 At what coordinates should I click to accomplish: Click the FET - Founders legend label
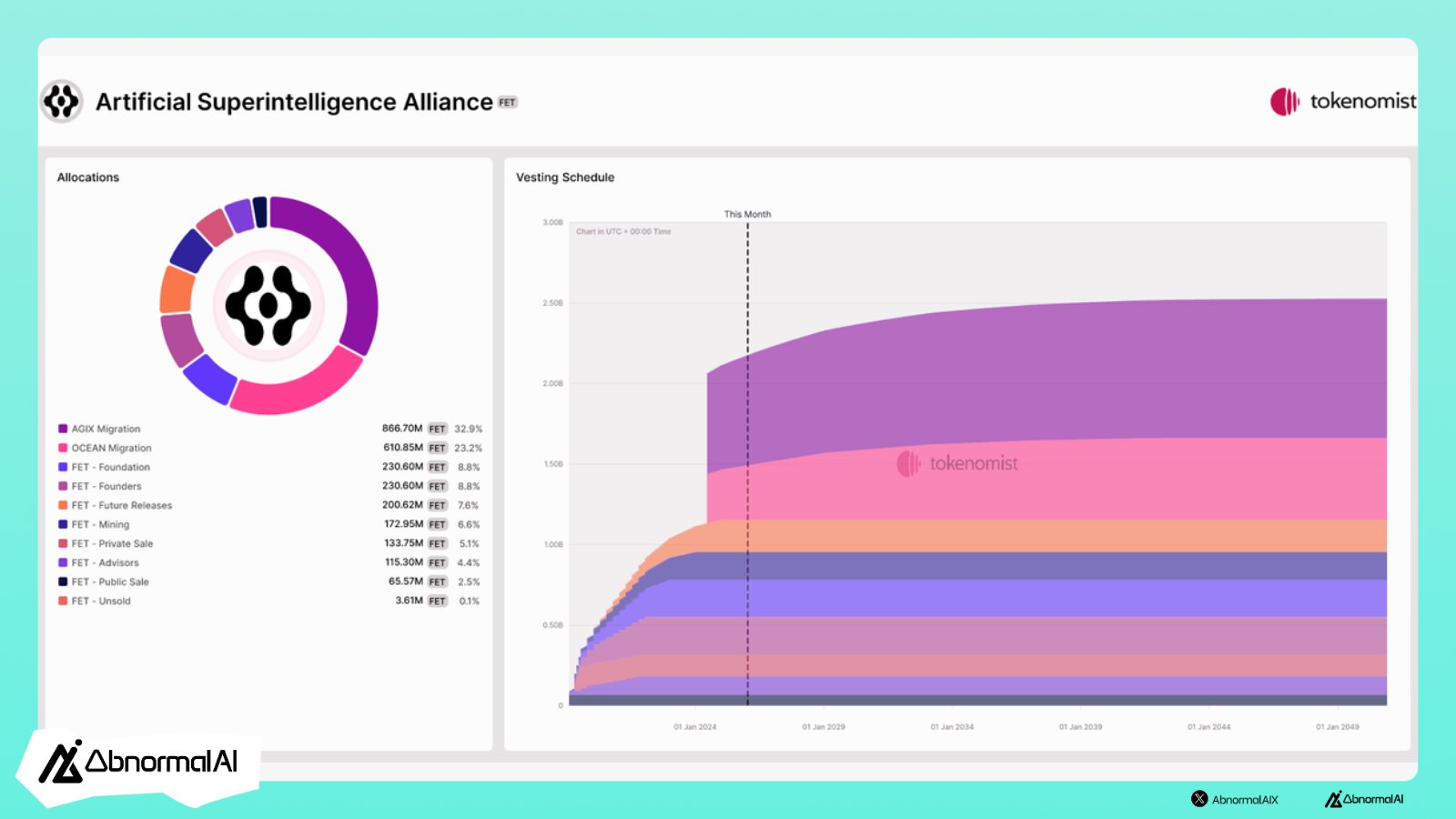point(106,486)
